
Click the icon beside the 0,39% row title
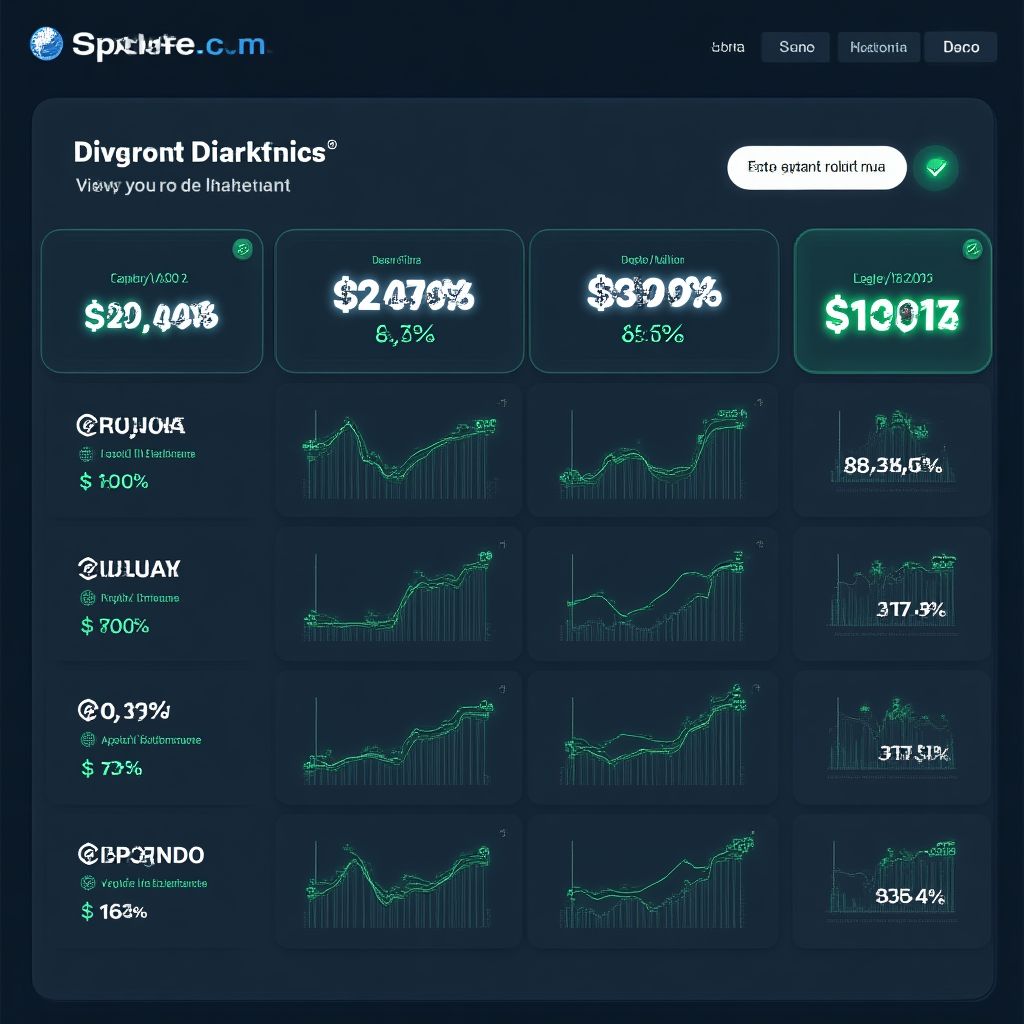[x=86, y=711]
